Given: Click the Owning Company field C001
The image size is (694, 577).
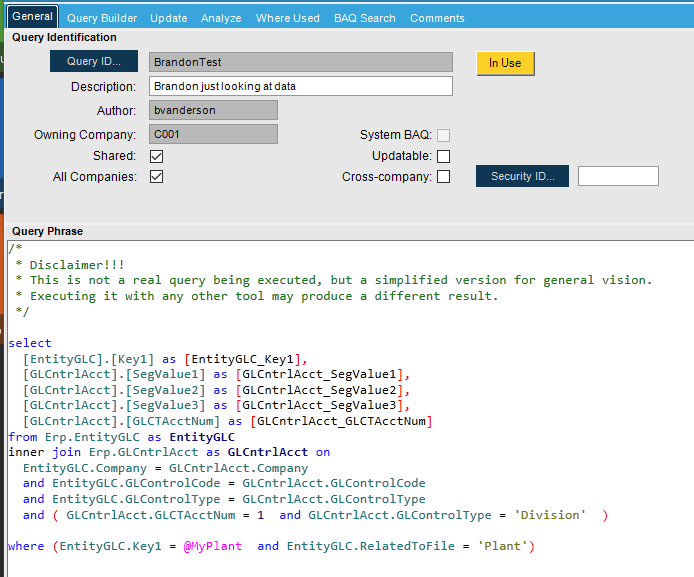Looking at the screenshot, I should [213, 134].
